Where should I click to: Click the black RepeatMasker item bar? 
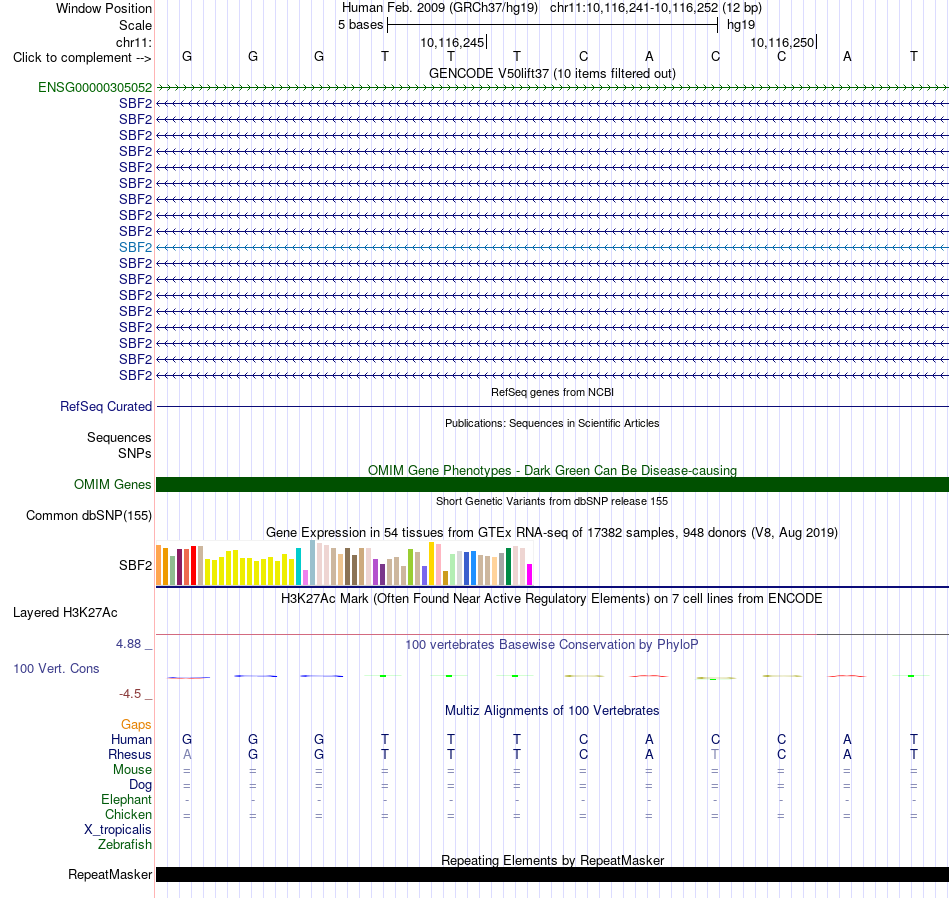coord(552,874)
